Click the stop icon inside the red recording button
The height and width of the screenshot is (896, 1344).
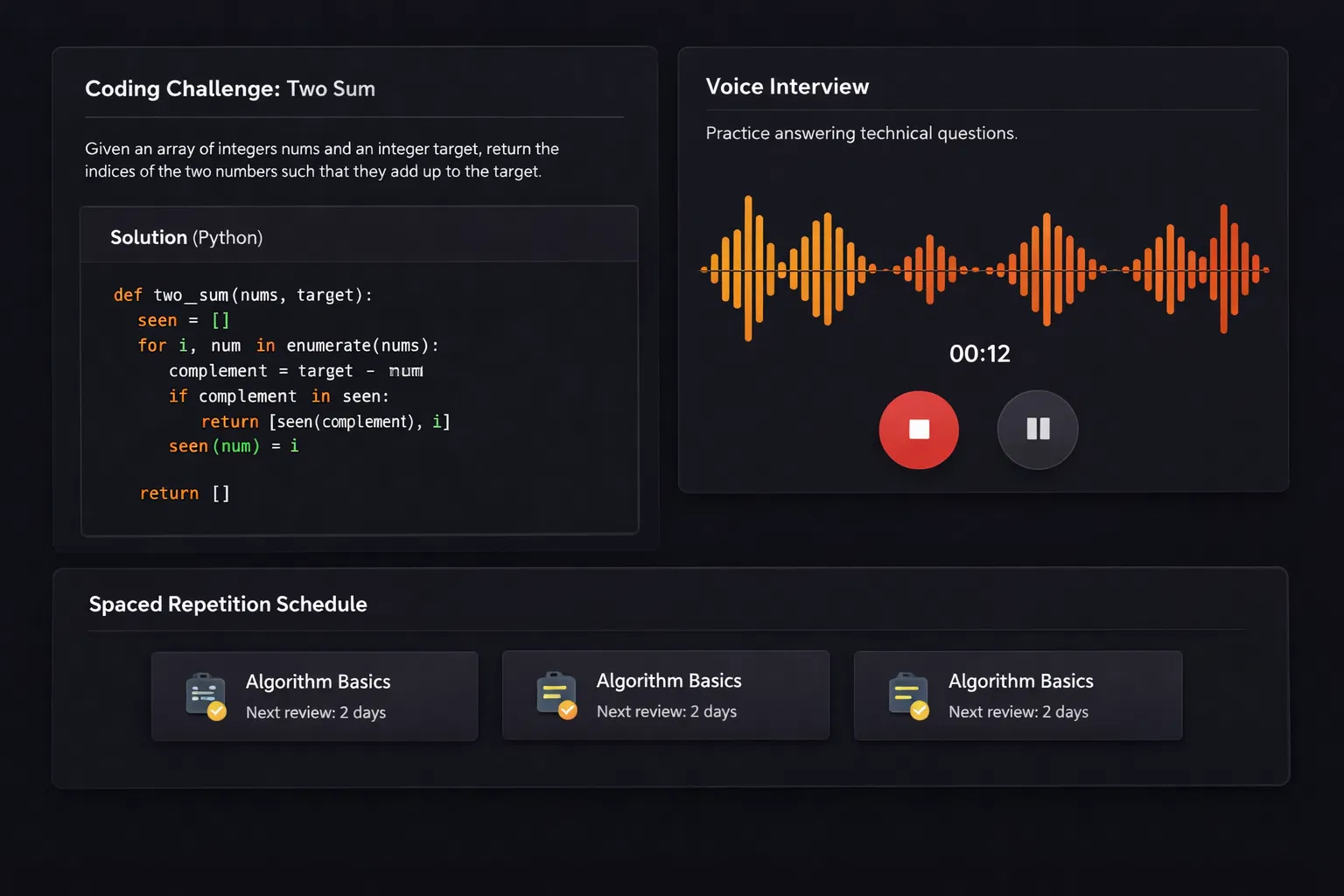[x=919, y=430]
